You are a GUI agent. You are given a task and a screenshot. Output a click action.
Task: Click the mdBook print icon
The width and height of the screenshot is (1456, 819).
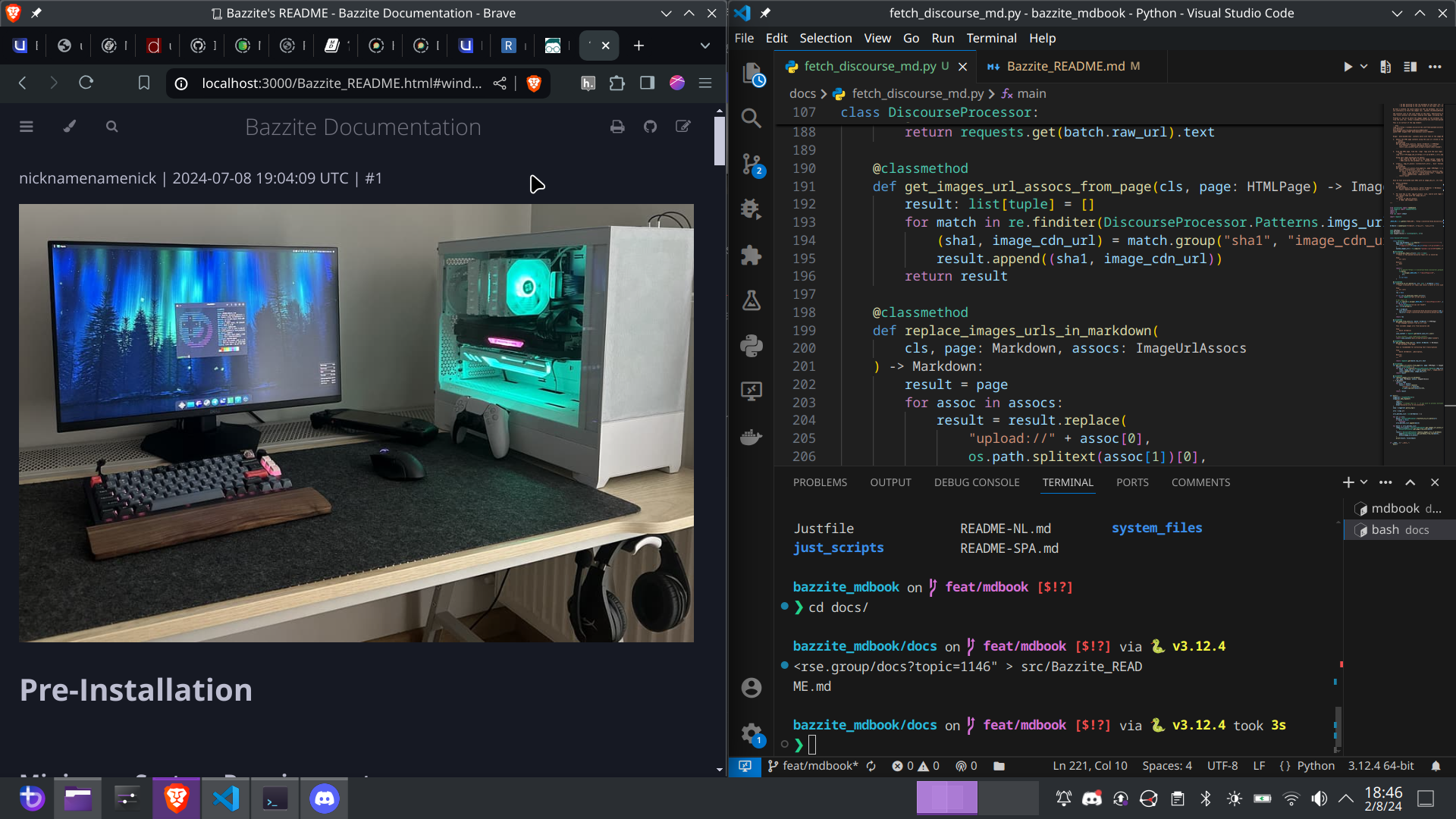click(617, 127)
